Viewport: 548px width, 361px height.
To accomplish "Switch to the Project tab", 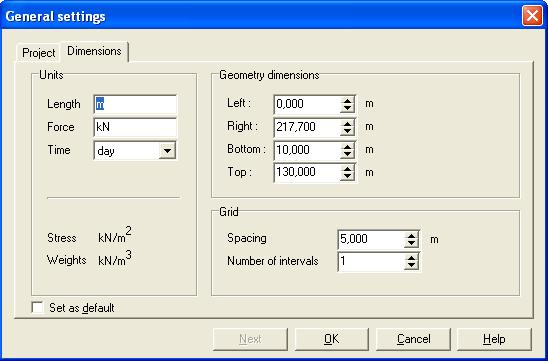I will (x=38, y=53).
